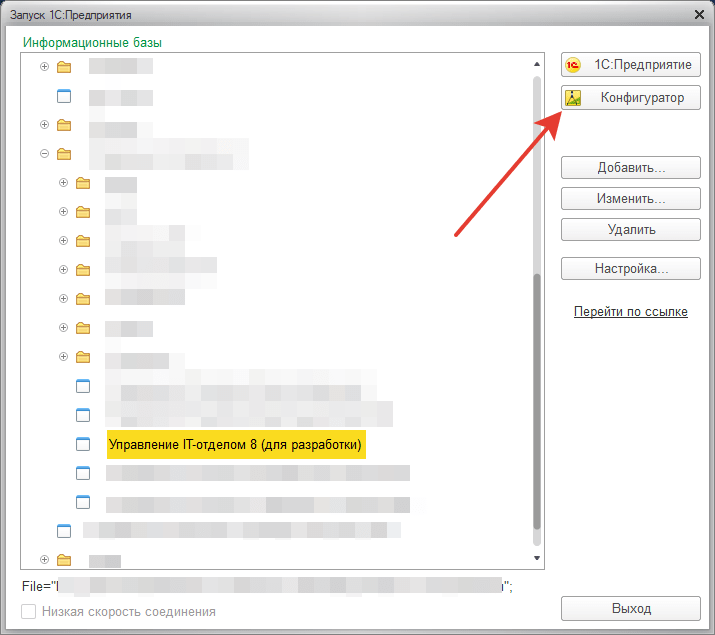
Task: Select Управление IT-отделом 8 (для разработки) base
Action: pyautogui.click(x=236, y=444)
